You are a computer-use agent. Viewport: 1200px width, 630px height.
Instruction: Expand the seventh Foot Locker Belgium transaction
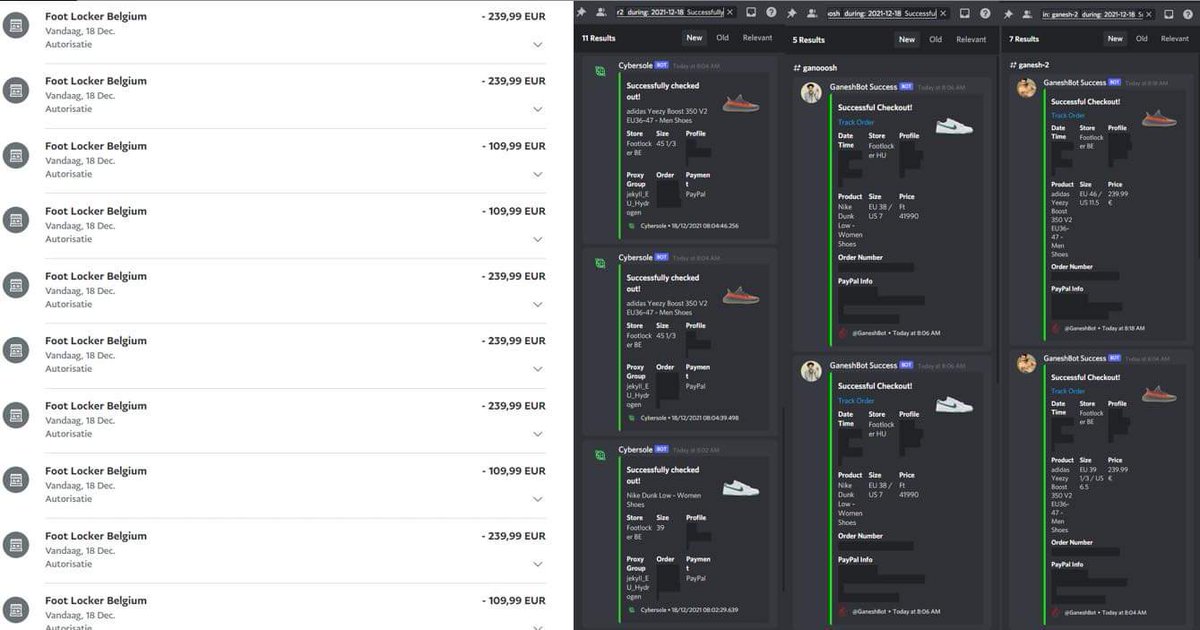pos(538,435)
